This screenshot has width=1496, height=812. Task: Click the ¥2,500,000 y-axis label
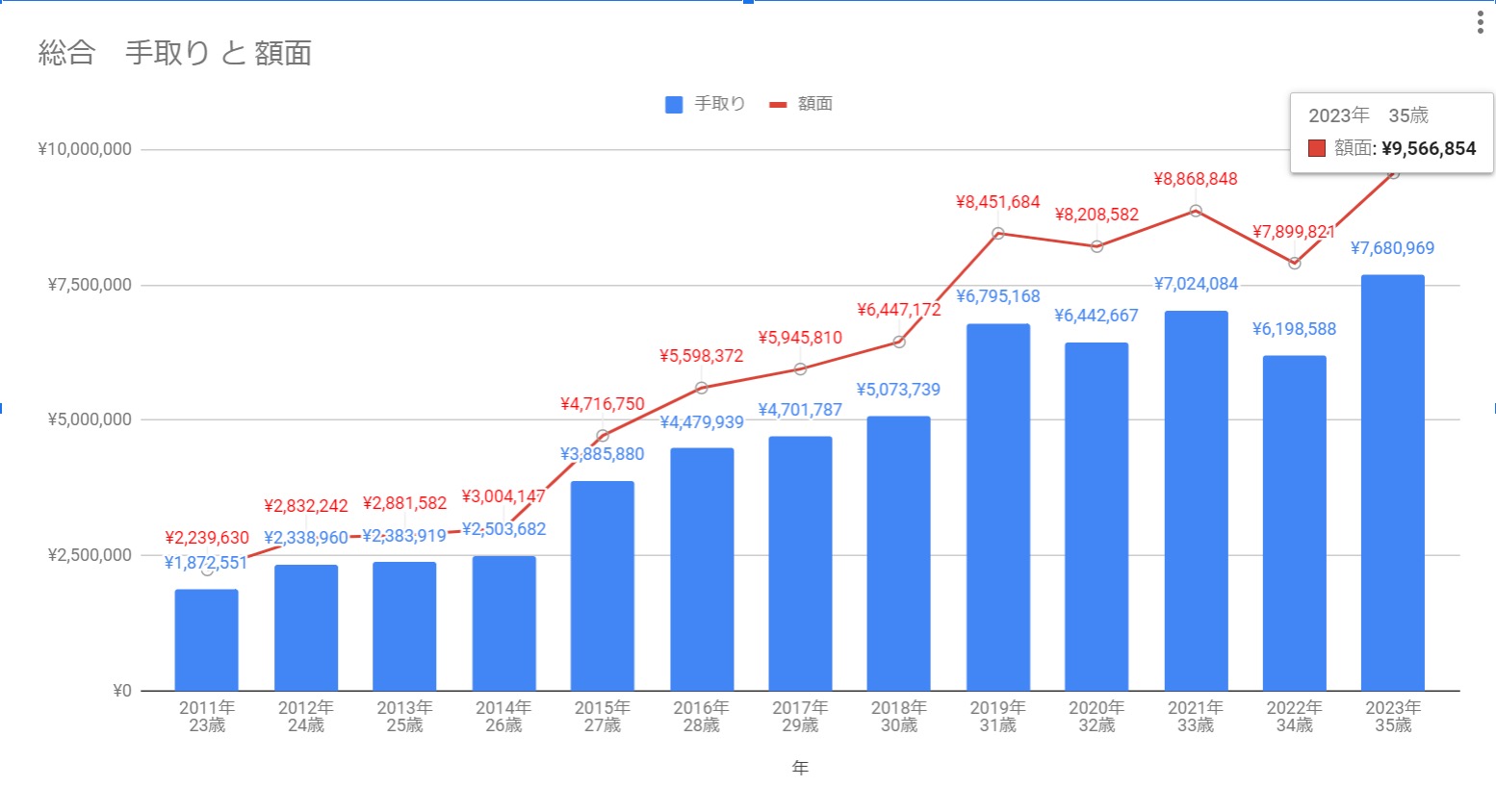point(90,555)
